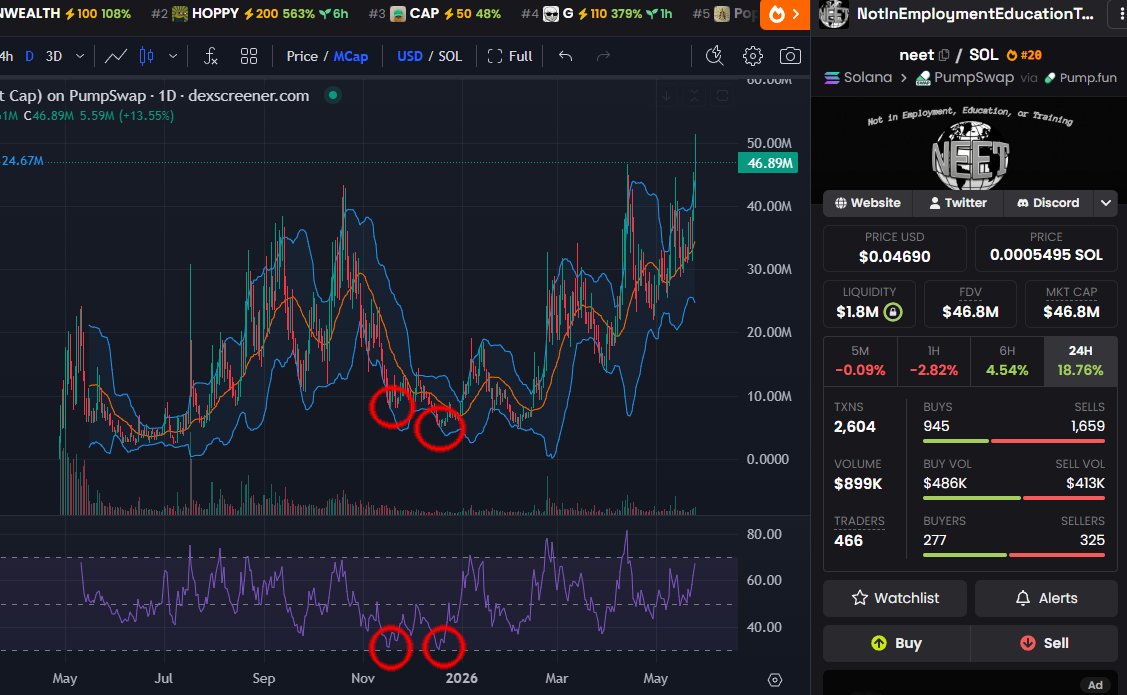Click the MKT CAP $46.8M value
This screenshot has height=695, width=1127.
point(1071,312)
